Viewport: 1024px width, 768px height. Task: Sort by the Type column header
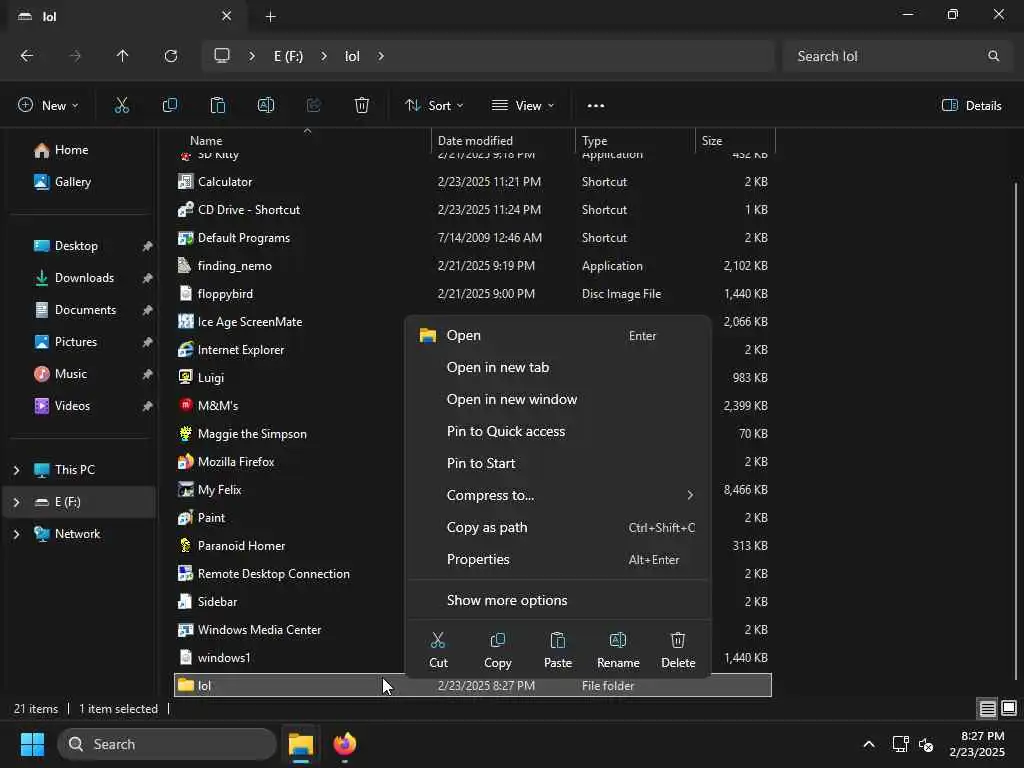(635, 140)
